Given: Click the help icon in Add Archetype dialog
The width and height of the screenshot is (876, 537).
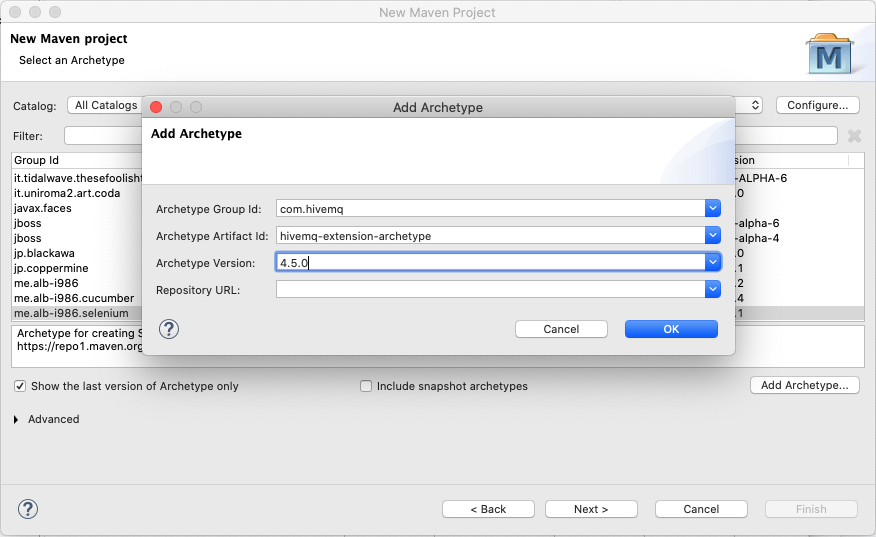Looking at the screenshot, I should tap(169, 329).
